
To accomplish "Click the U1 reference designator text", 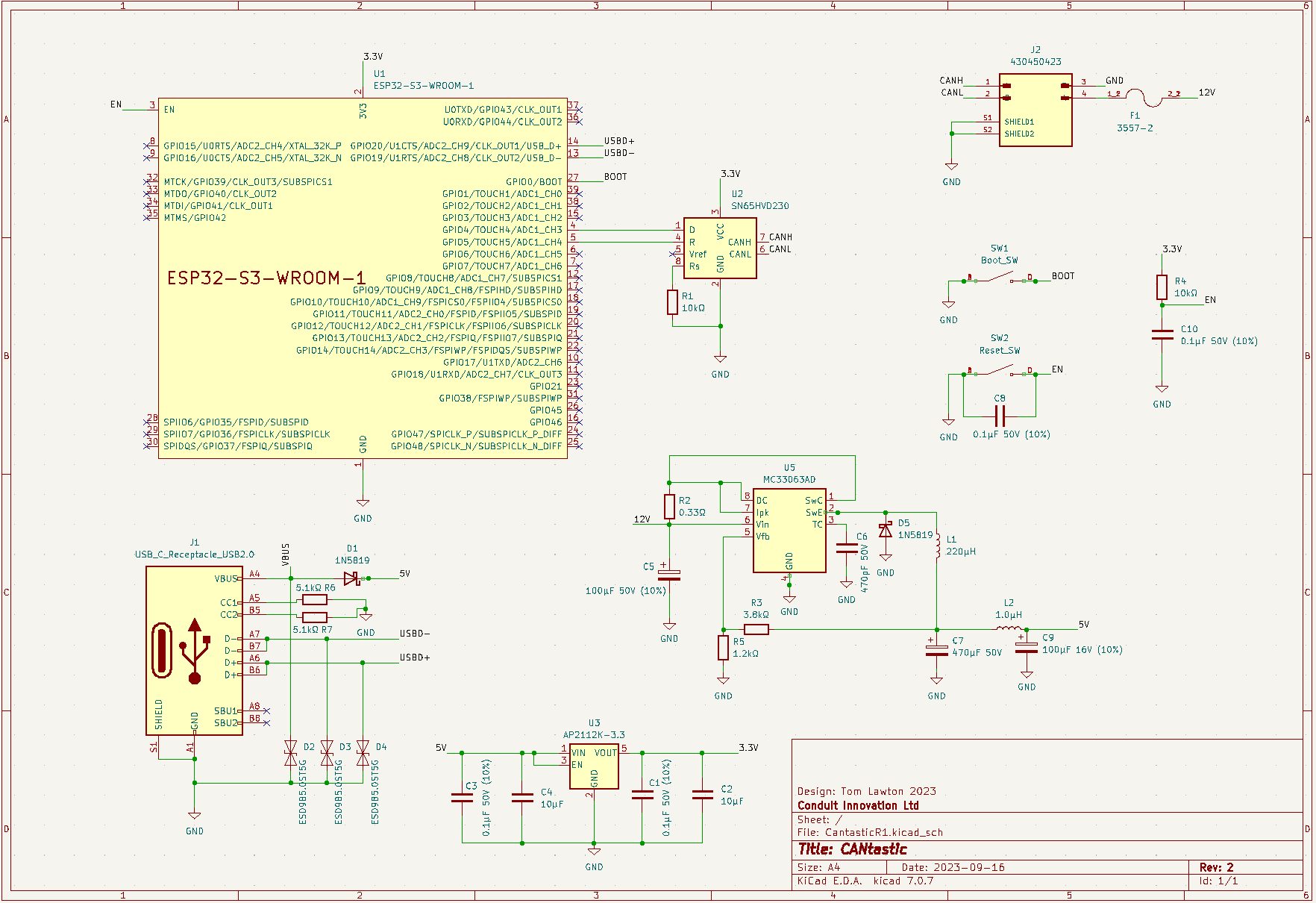I will 380,74.
